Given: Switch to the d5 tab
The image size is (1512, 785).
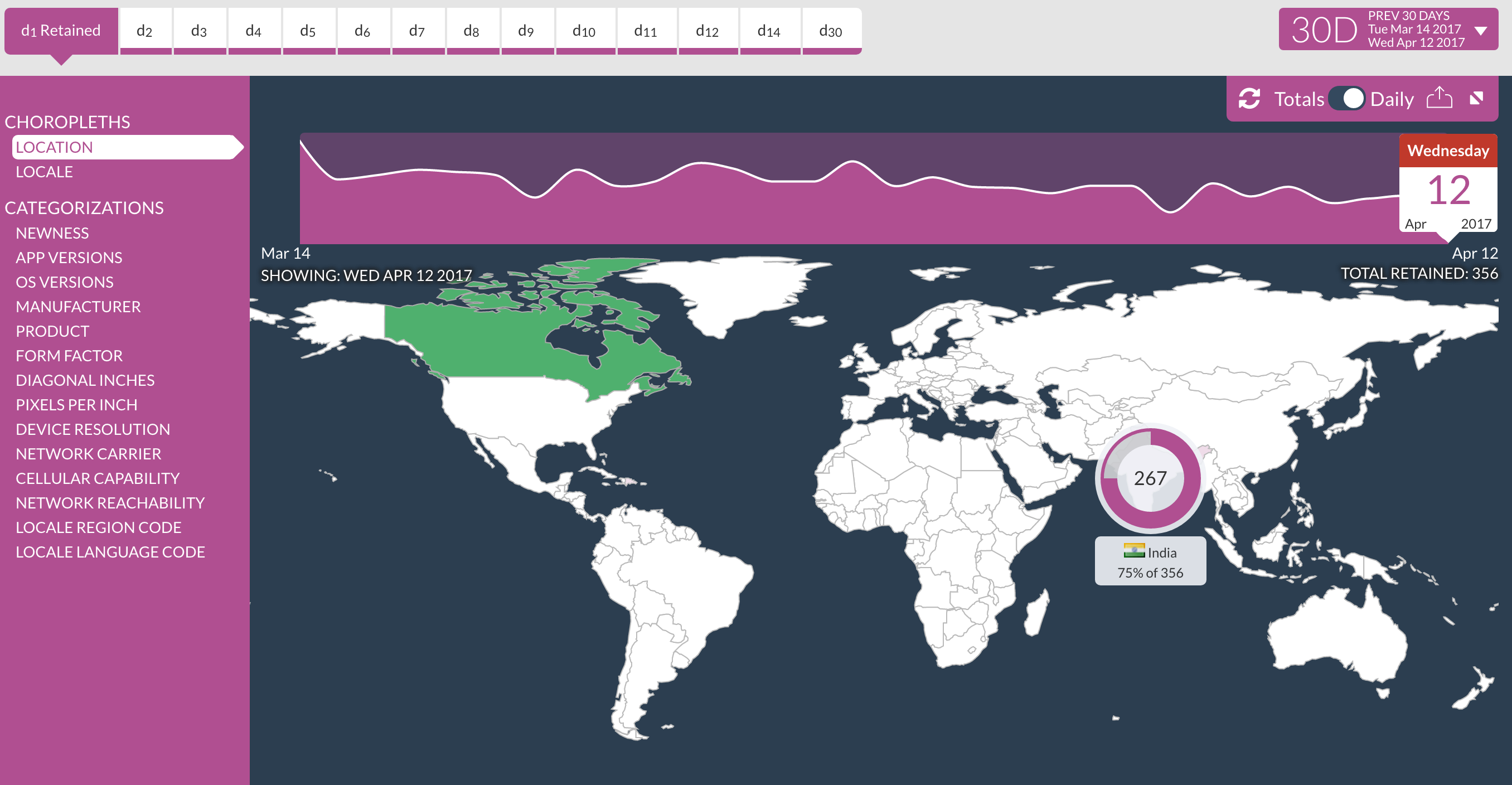Looking at the screenshot, I should click(x=309, y=31).
